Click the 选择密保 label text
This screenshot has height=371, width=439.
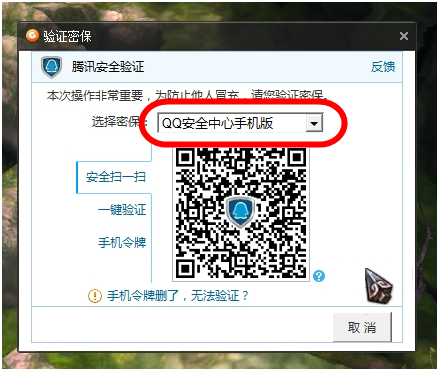coord(119,122)
